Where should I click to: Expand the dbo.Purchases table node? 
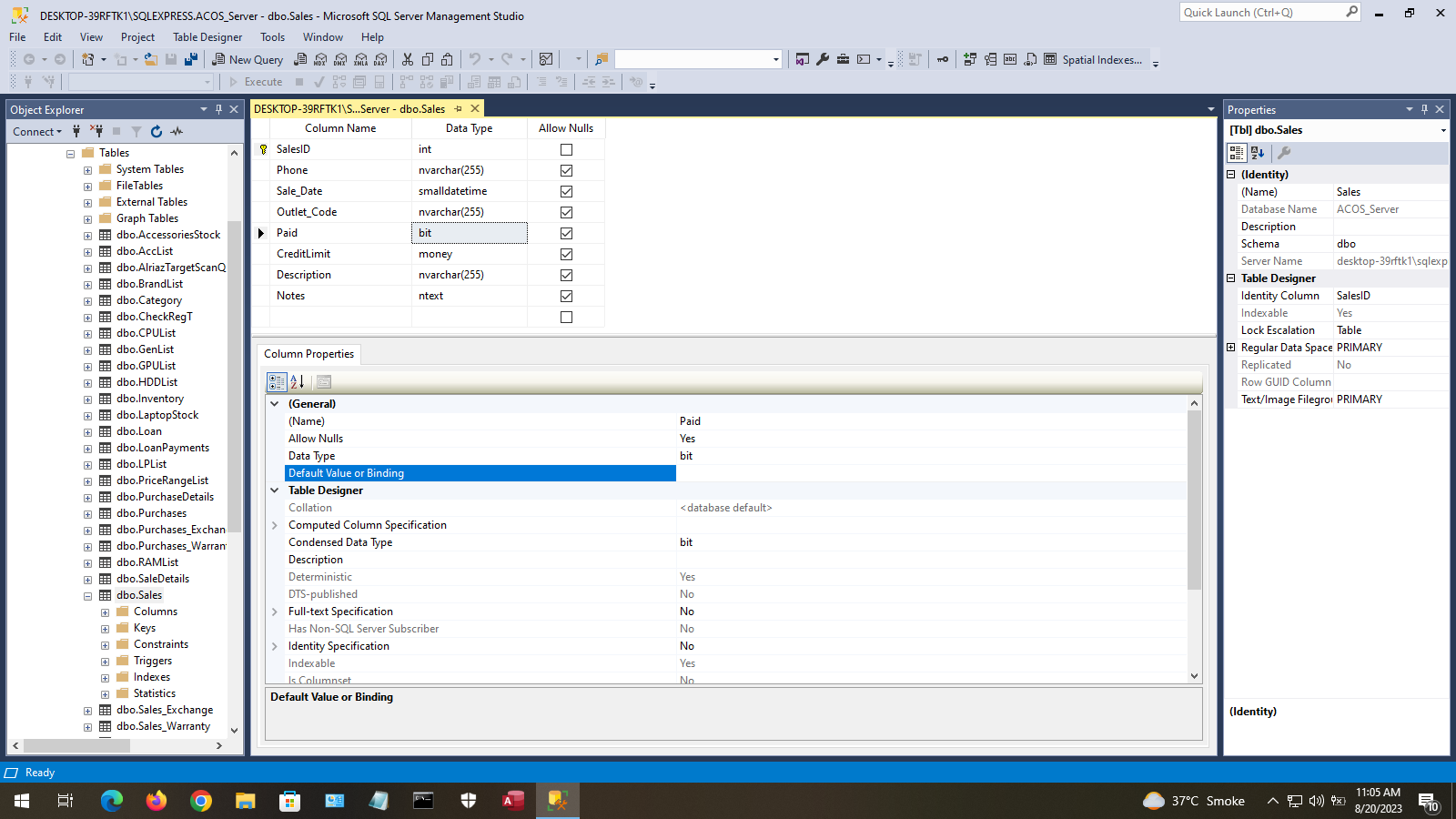[87, 512]
